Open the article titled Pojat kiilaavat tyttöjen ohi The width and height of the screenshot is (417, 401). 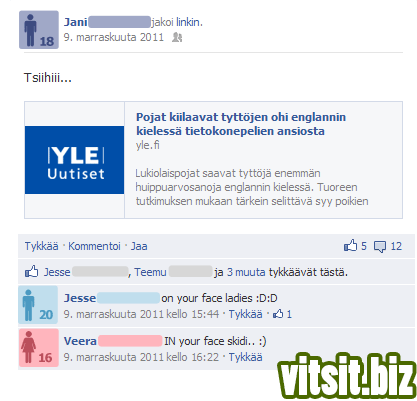[241, 124]
